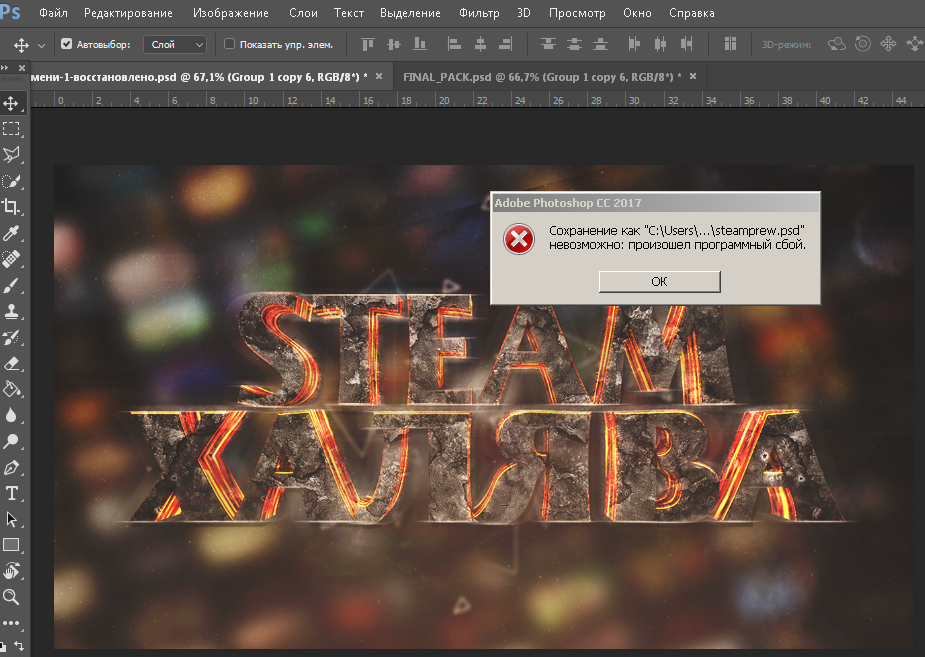Click Align horizontal centers icon
The width and height of the screenshot is (925, 657).
coord(480,44)
